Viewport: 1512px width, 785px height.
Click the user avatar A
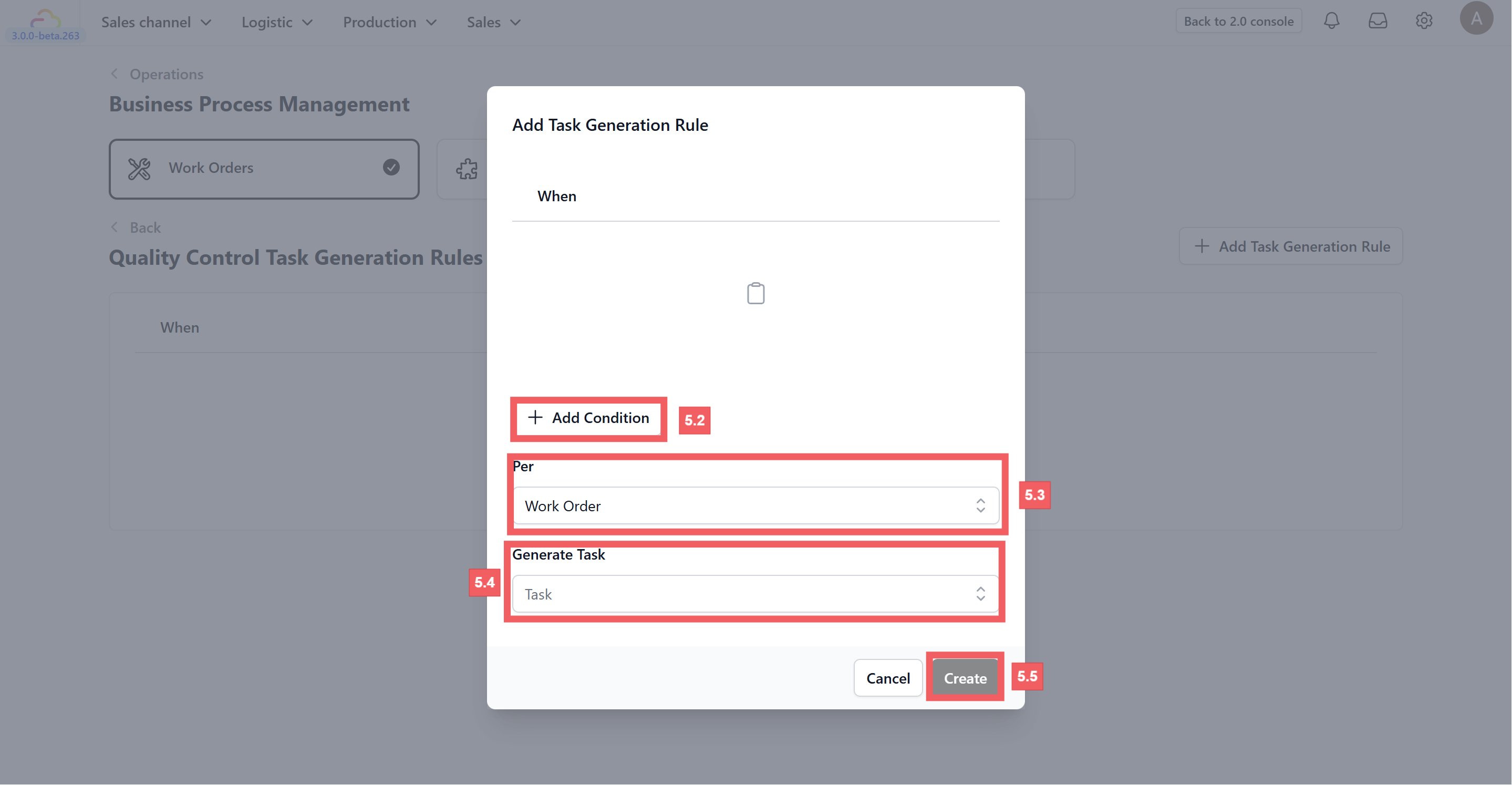point(1476,18)
